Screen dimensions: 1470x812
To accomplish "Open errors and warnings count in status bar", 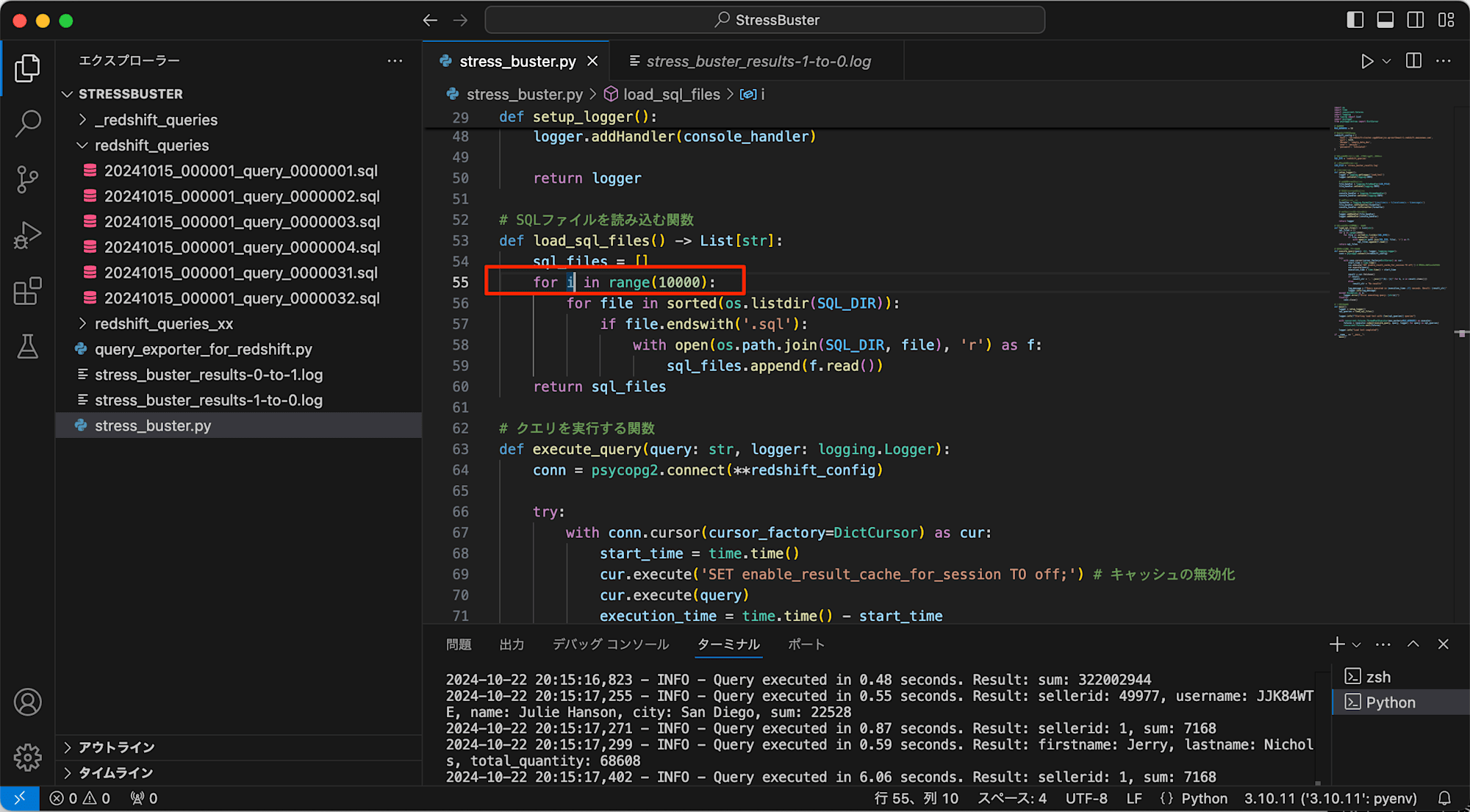I will 80,798.
